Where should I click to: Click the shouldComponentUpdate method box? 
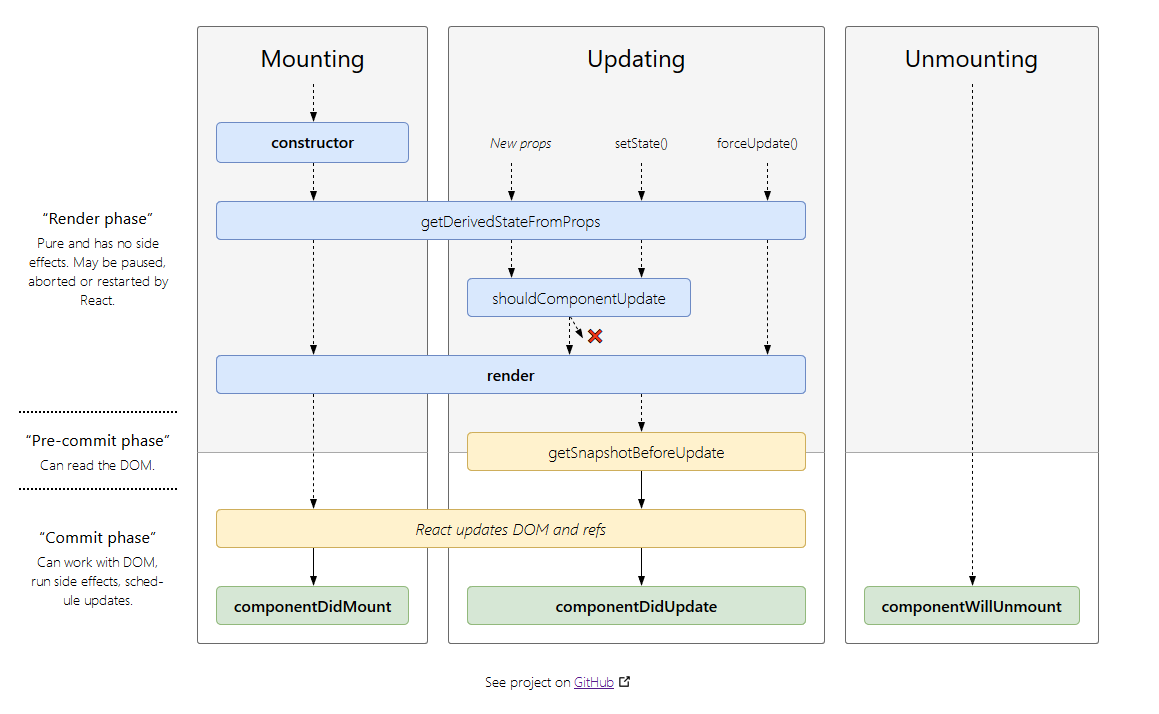tap(579, 298)
